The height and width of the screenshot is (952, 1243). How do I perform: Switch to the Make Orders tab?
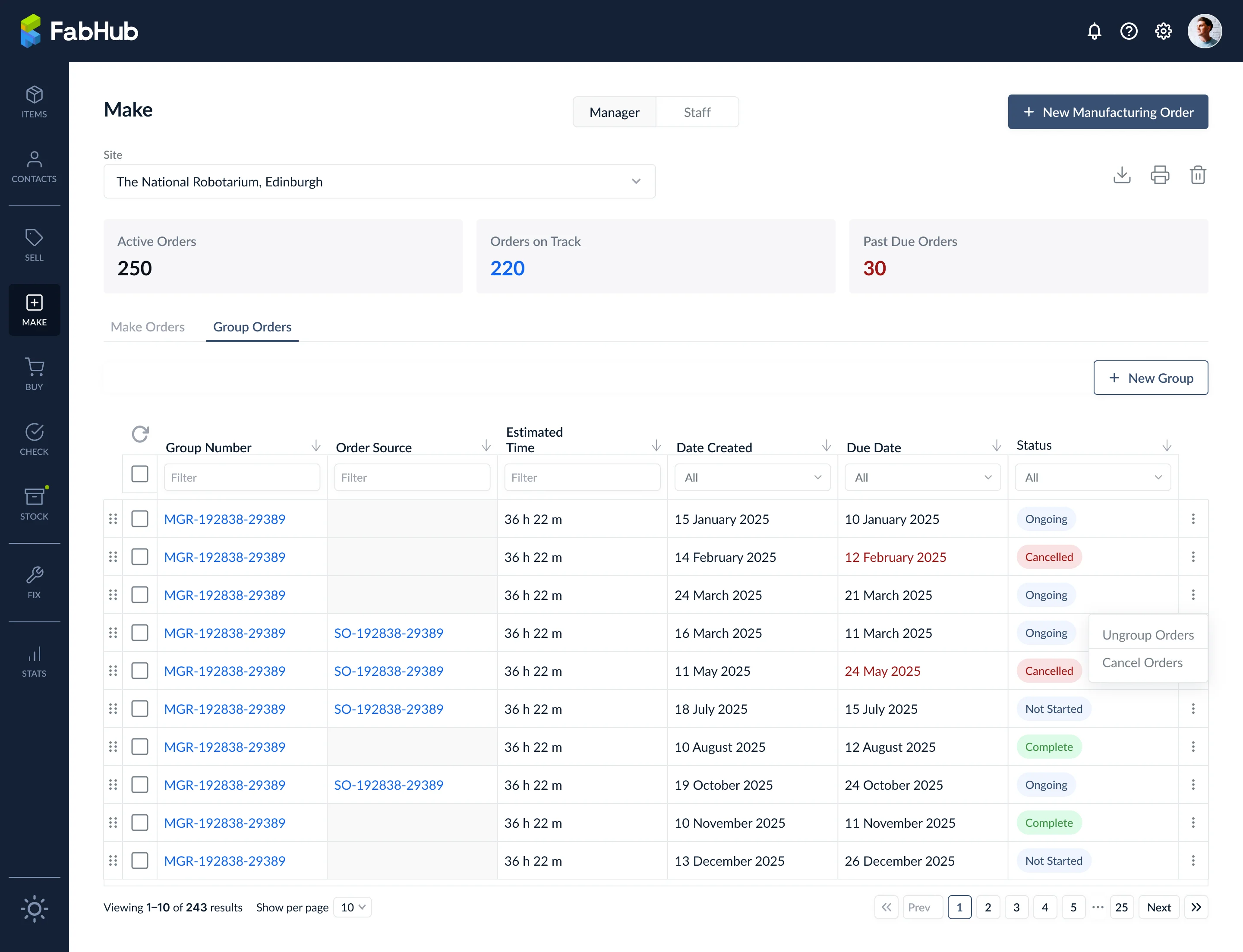tap(147, 326)
